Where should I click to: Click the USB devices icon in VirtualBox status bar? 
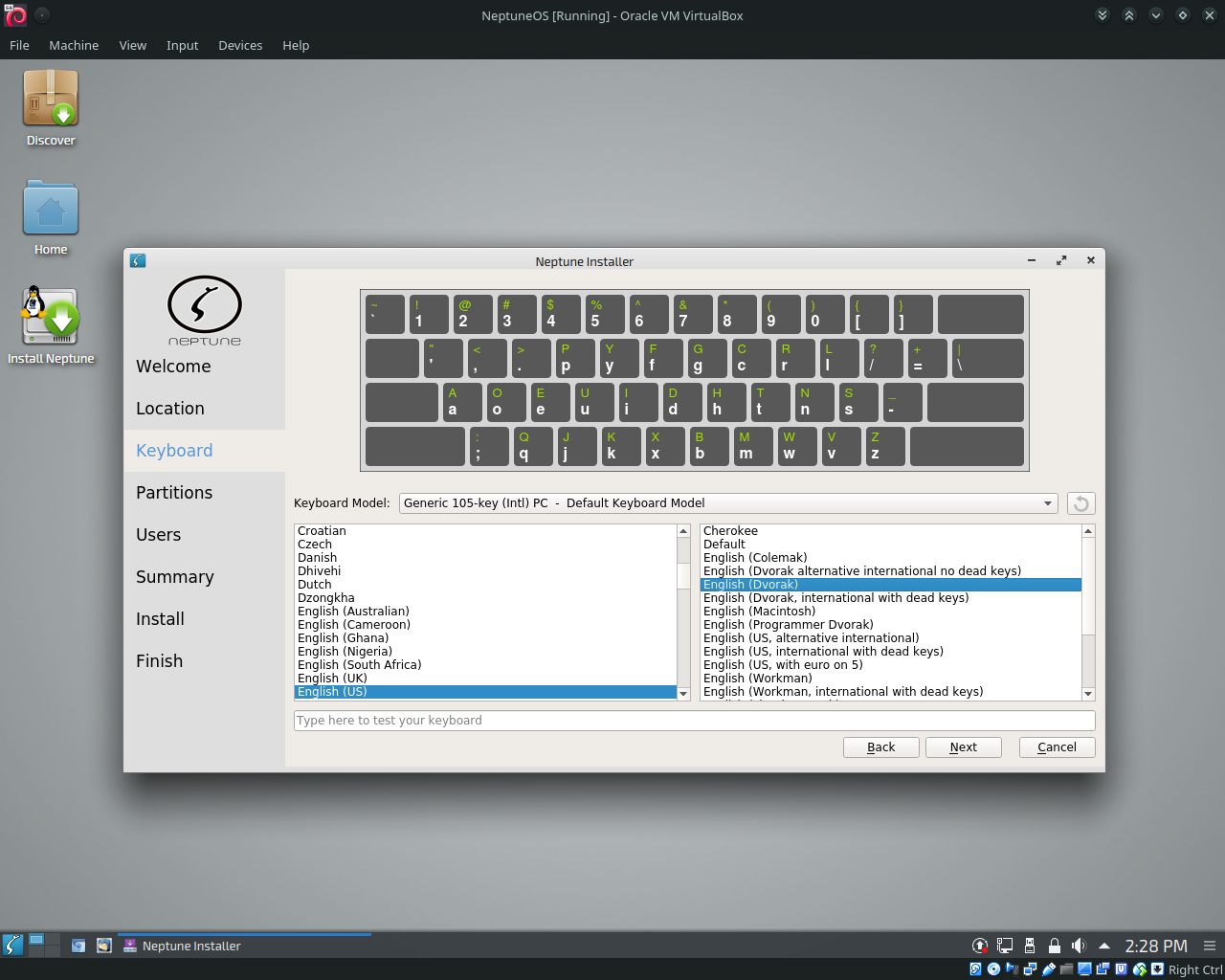click(1049, 969)
